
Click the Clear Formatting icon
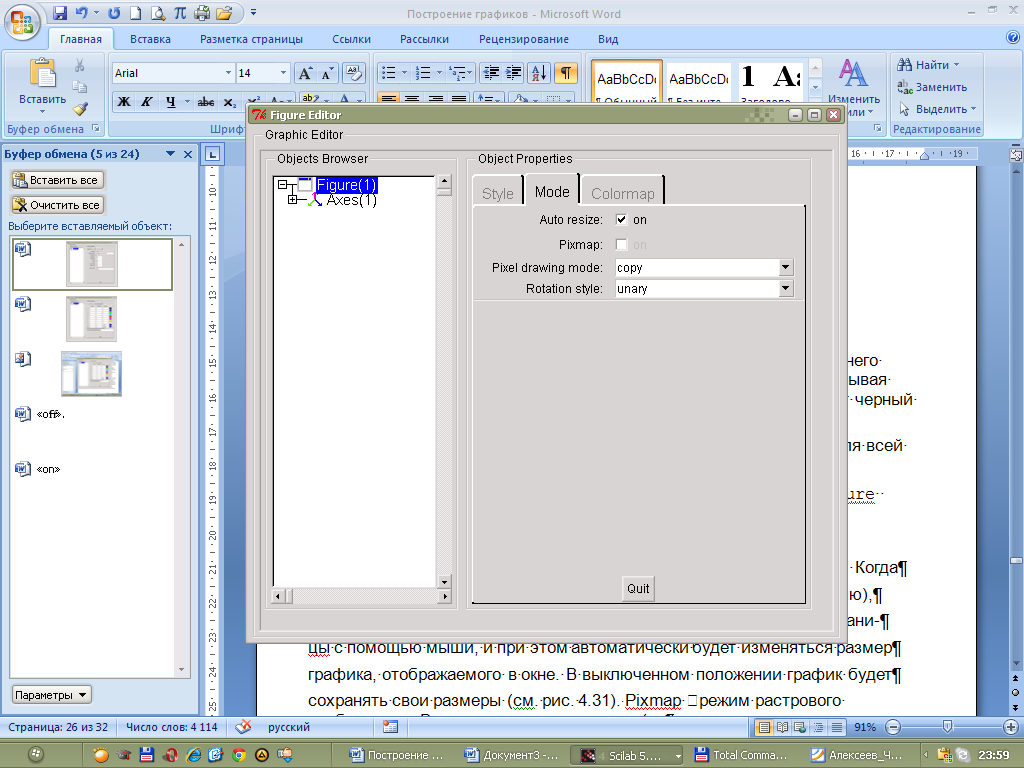tap(353, 73)
